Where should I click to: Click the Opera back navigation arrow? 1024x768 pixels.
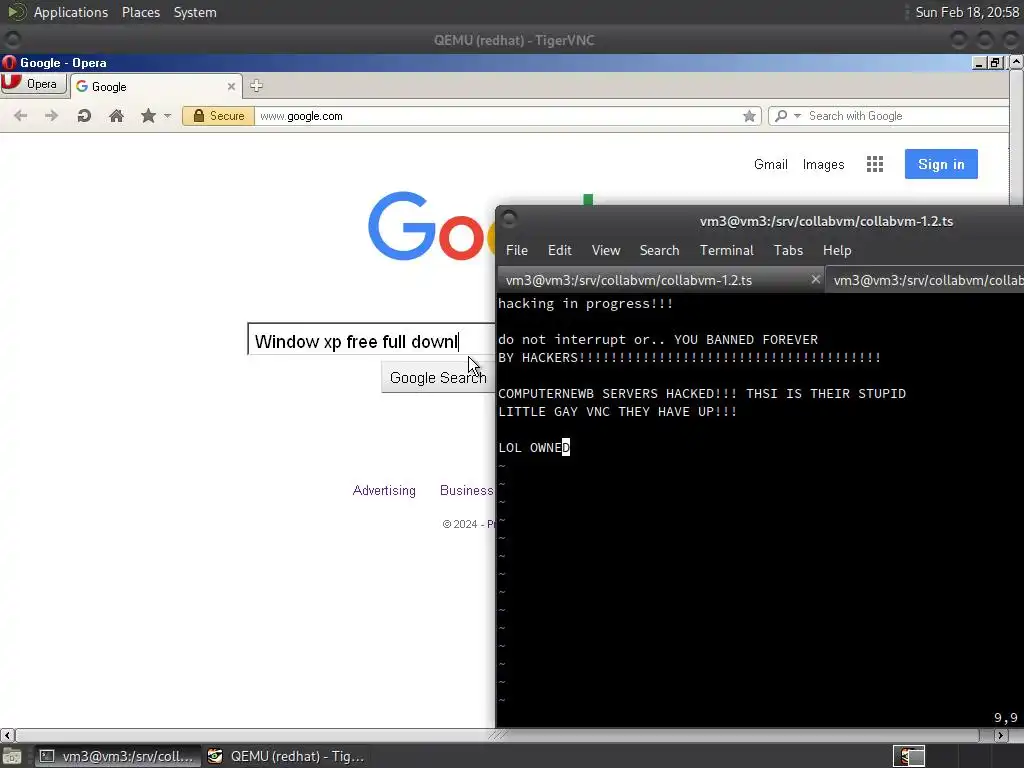click(20, 116)
